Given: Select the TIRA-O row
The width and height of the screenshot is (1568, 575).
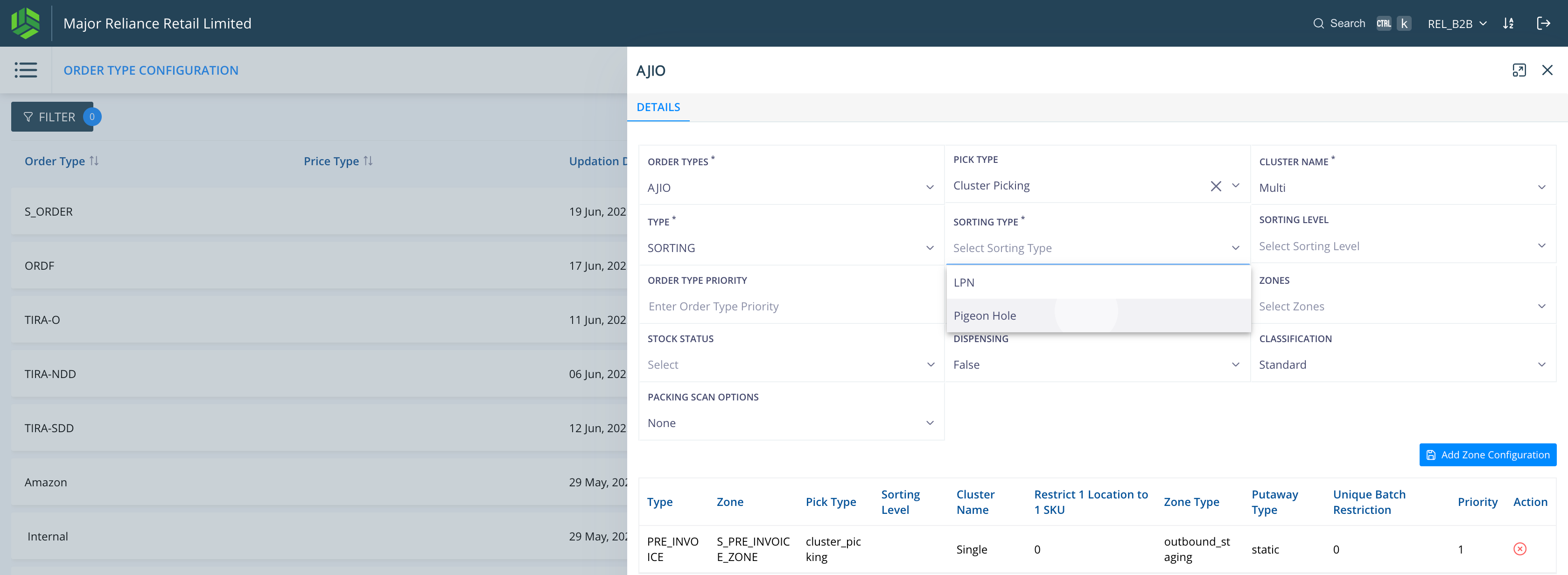Looking at the screenshot, I should click(x=319, y=319).
